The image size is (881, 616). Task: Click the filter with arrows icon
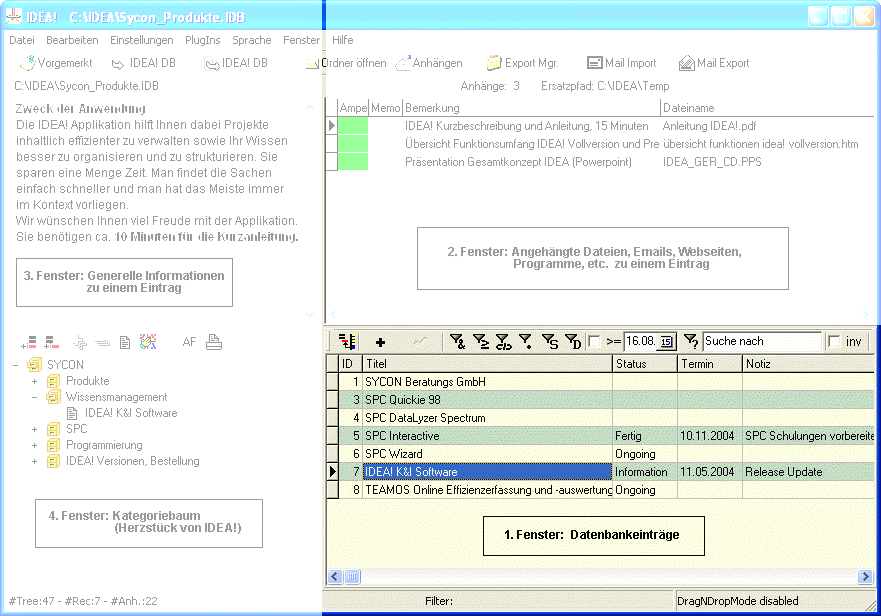click(503, 341)
